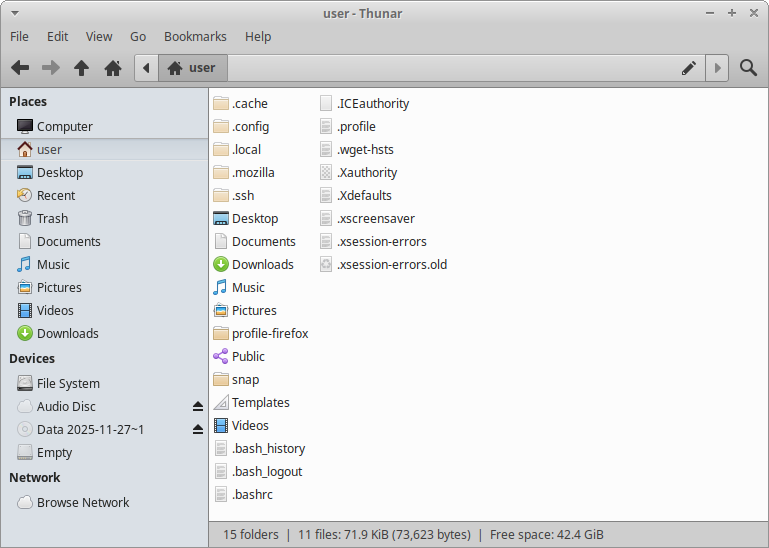Select Music folder in file list
Screen dimensions: 769x548
(x=239, y=287)
